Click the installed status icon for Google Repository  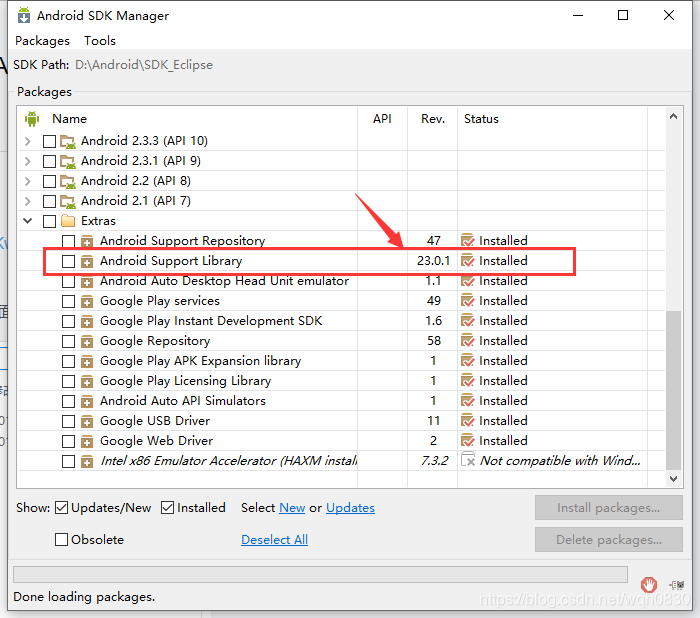pos(467,341)
